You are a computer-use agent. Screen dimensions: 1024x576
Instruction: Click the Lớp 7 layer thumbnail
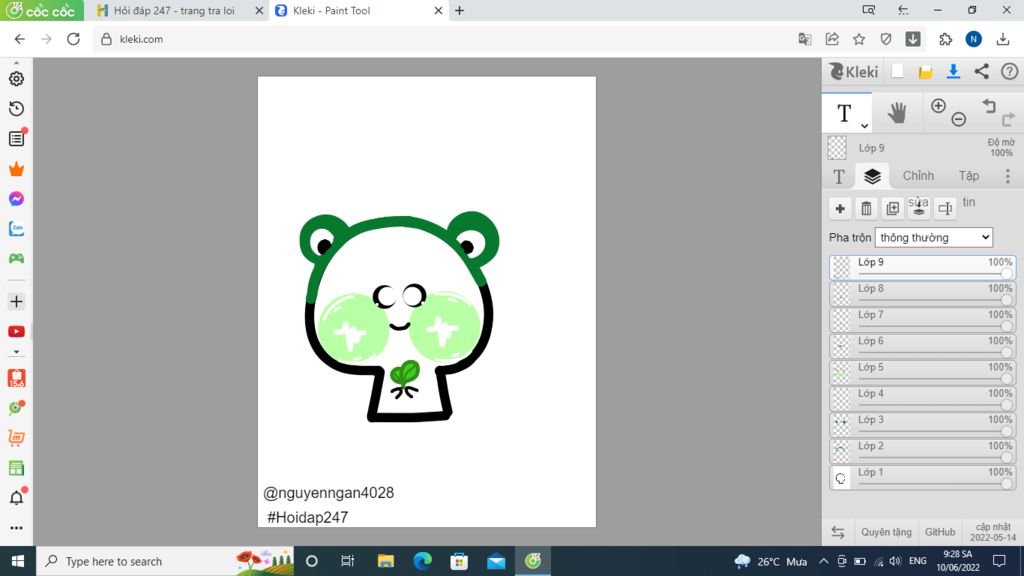(x=840, y=320)
